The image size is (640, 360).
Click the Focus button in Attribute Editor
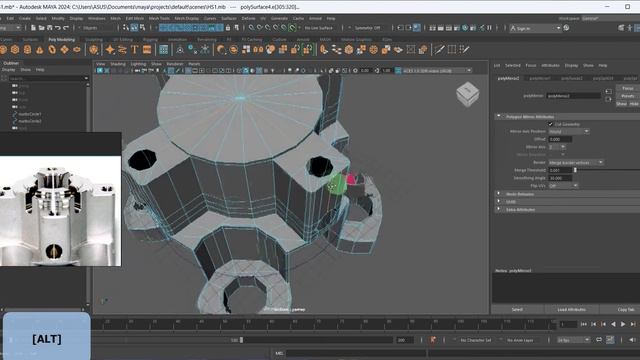628,88
